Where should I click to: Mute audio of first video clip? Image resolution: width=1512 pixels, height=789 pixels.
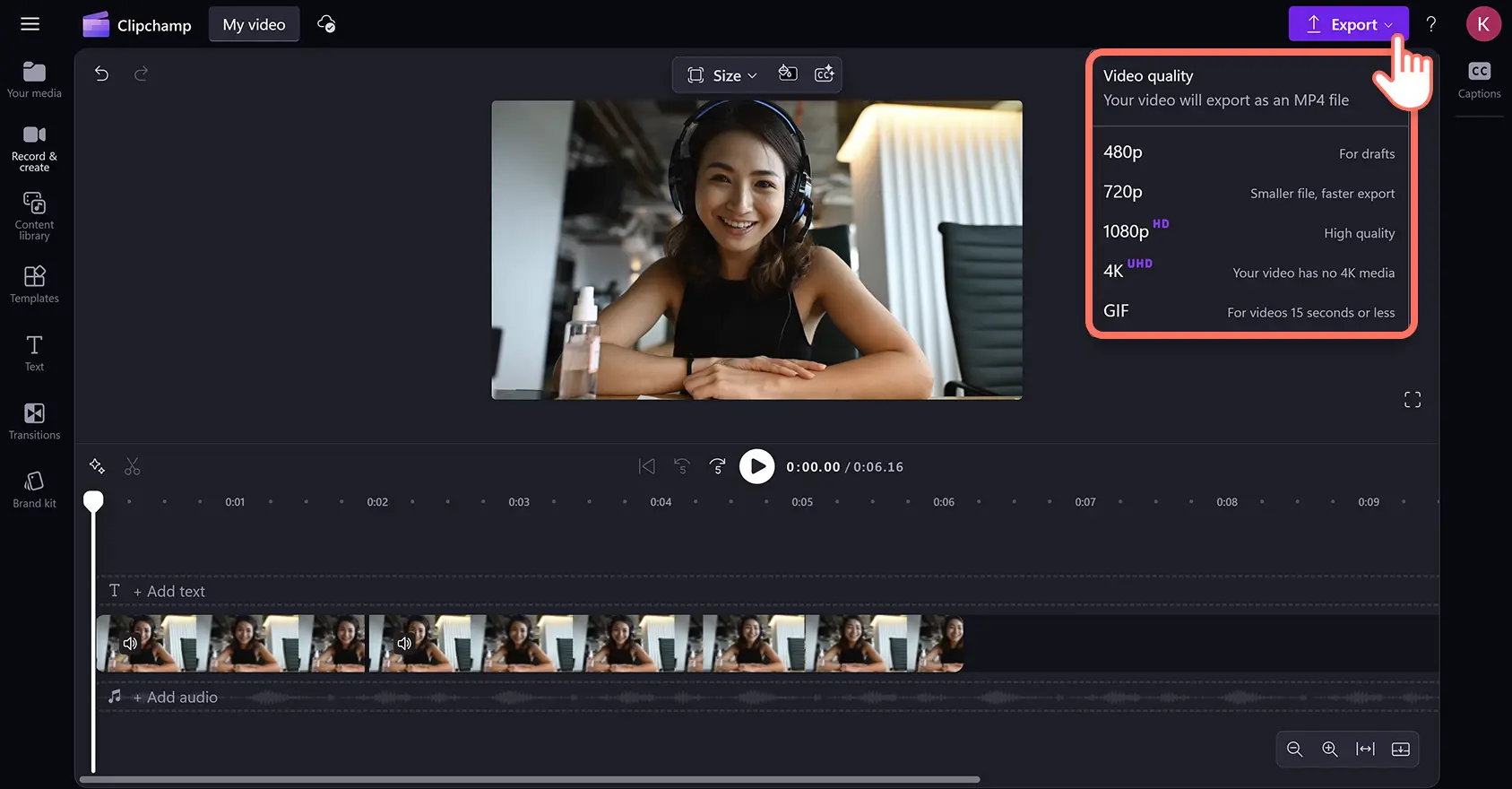(x=130, y=644)
